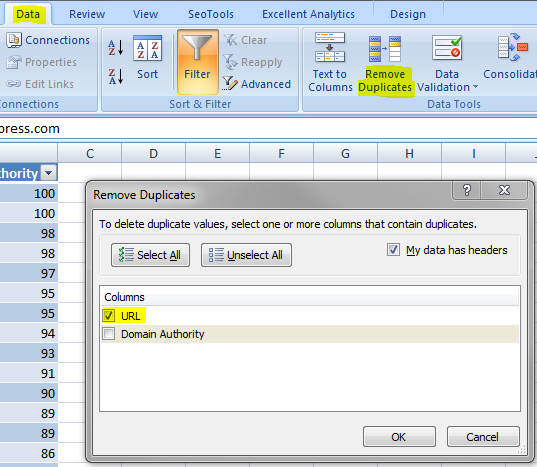Click the Data Validation icon

coord(447,48)
